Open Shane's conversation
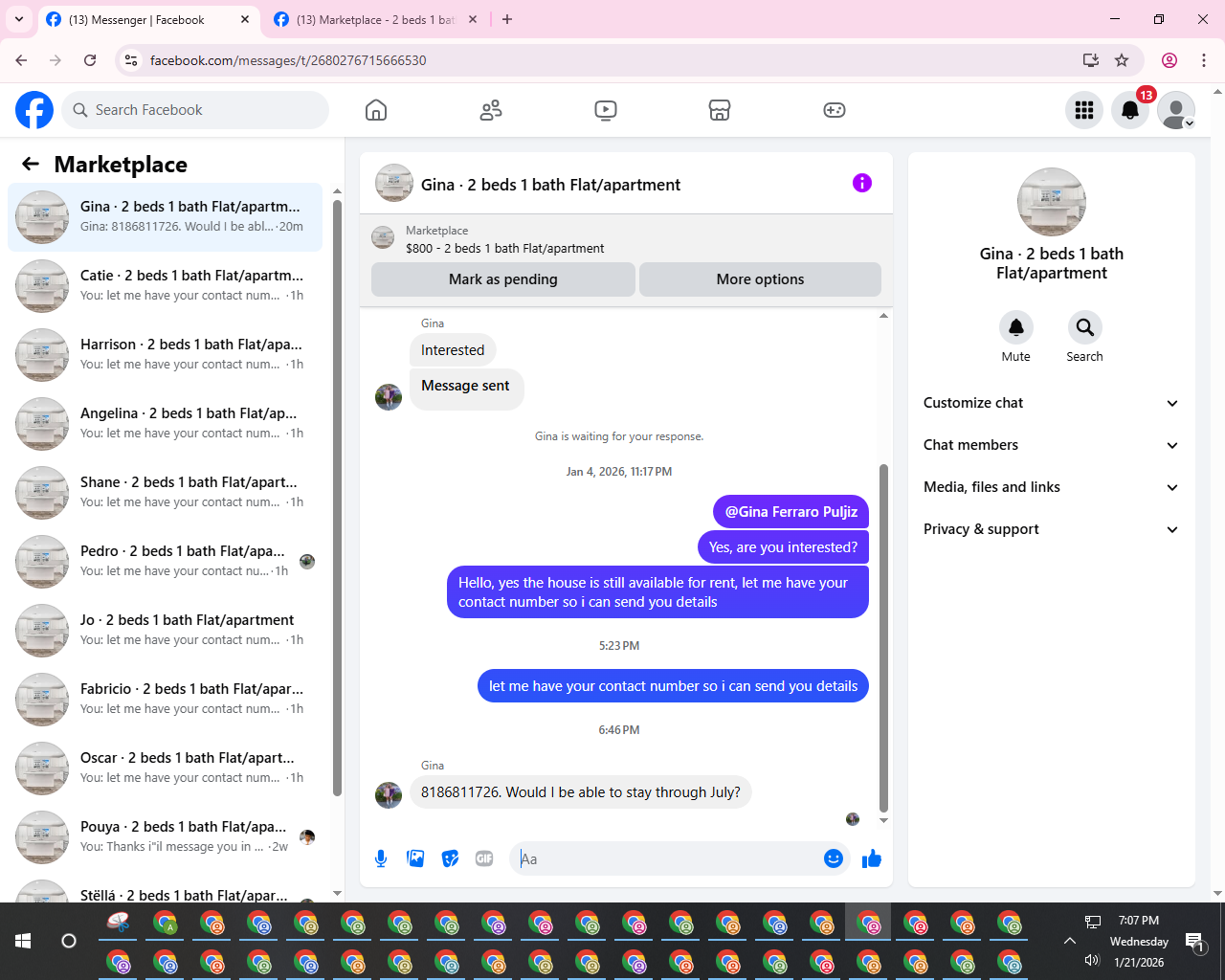Image resolution: width=1225 pixels, height=980 pixels. pyautogui.click(x=166, y=492)
